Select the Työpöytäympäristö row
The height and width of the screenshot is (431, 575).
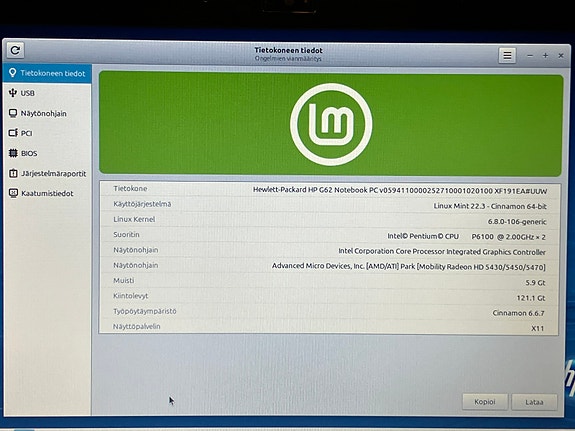tap(330, 312)
